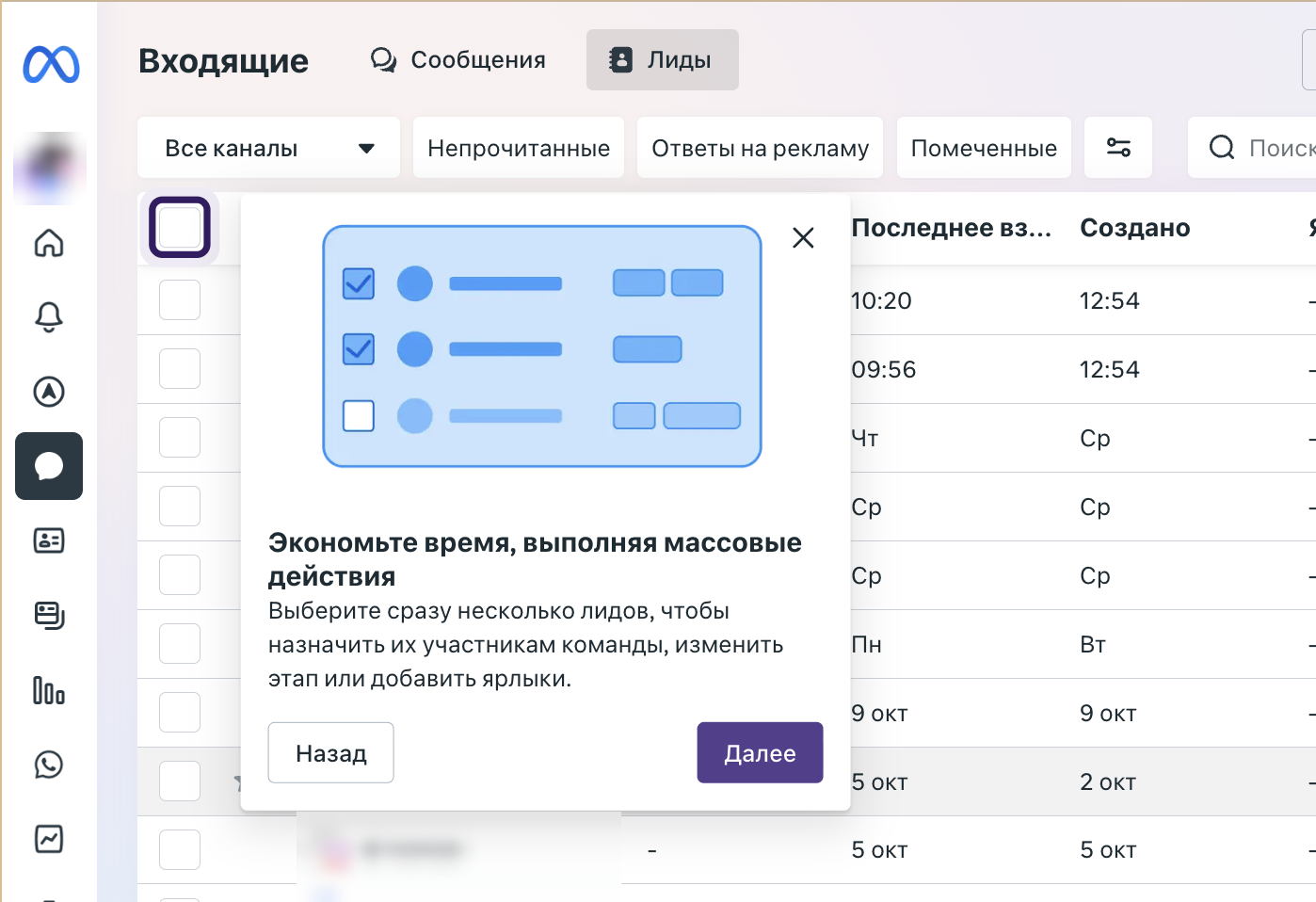
Task: Click the Вт created cell
Action: 1093,644
